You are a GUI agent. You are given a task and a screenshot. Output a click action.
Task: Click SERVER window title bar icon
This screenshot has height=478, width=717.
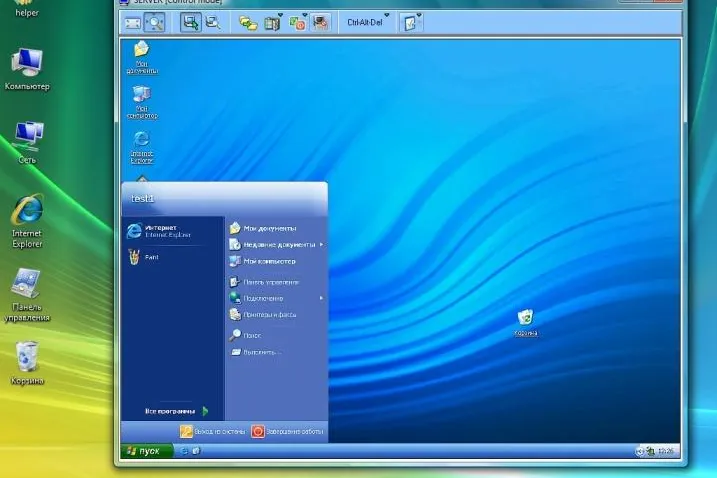pos(124,2)
